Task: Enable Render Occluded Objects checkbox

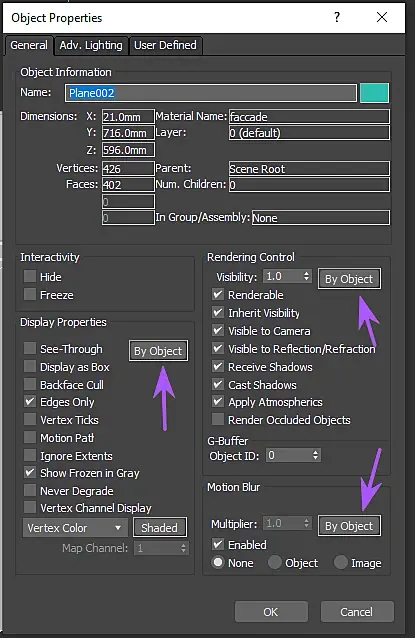Action: (x=218, y=419)
